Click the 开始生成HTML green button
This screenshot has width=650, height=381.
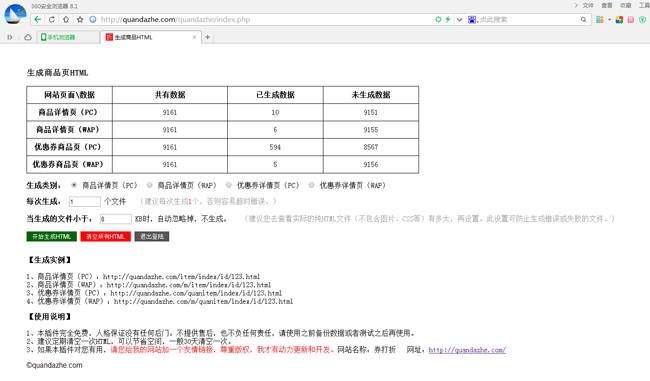(51, 237)
